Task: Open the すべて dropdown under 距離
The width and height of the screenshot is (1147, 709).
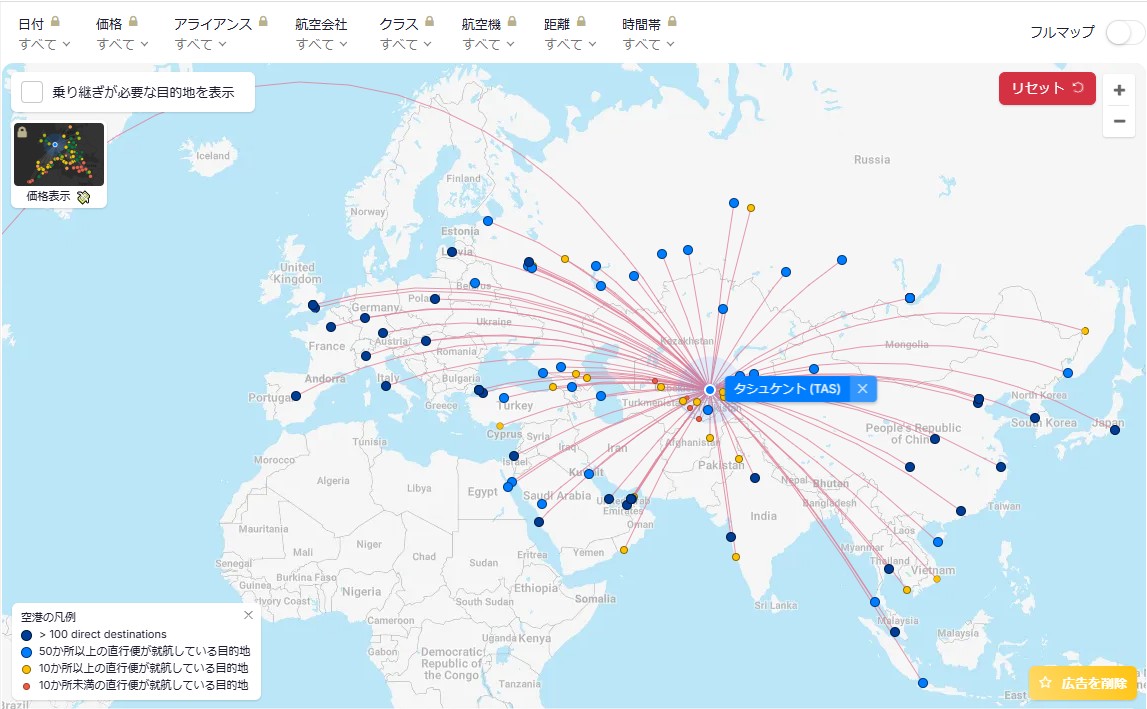Action: [x=571, y=44]
